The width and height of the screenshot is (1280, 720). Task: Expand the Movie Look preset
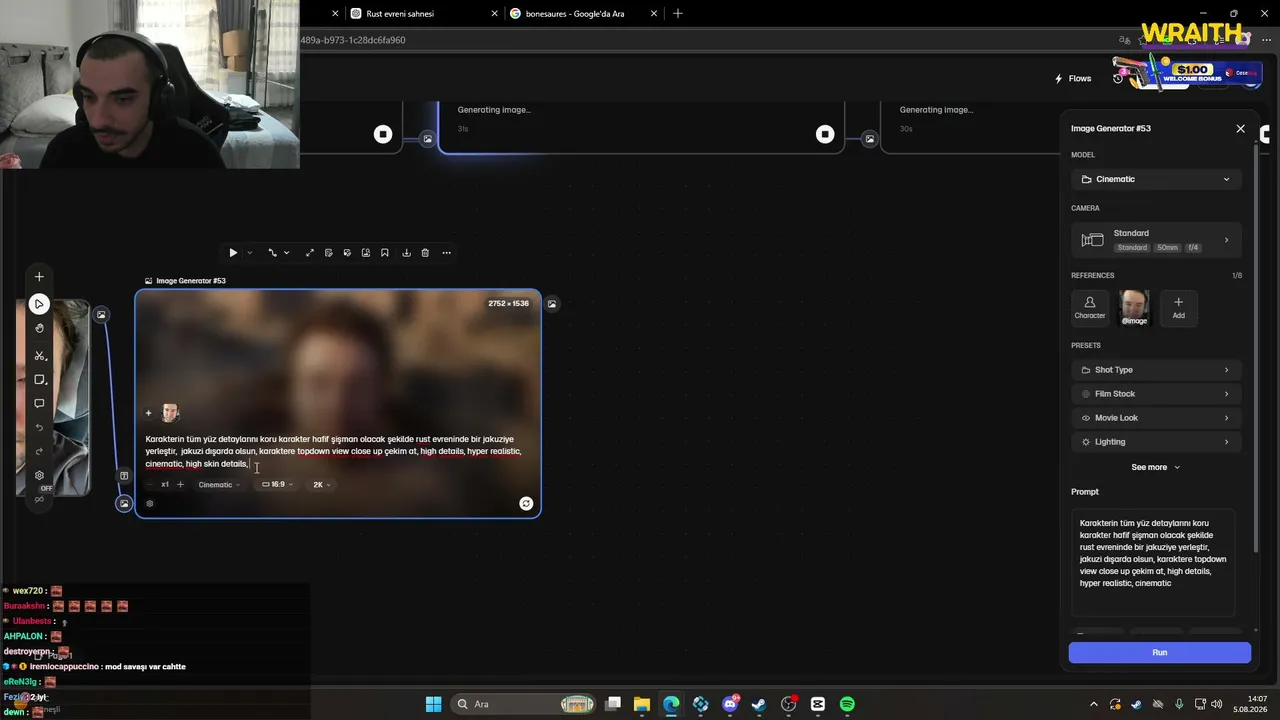point(1156,418)
